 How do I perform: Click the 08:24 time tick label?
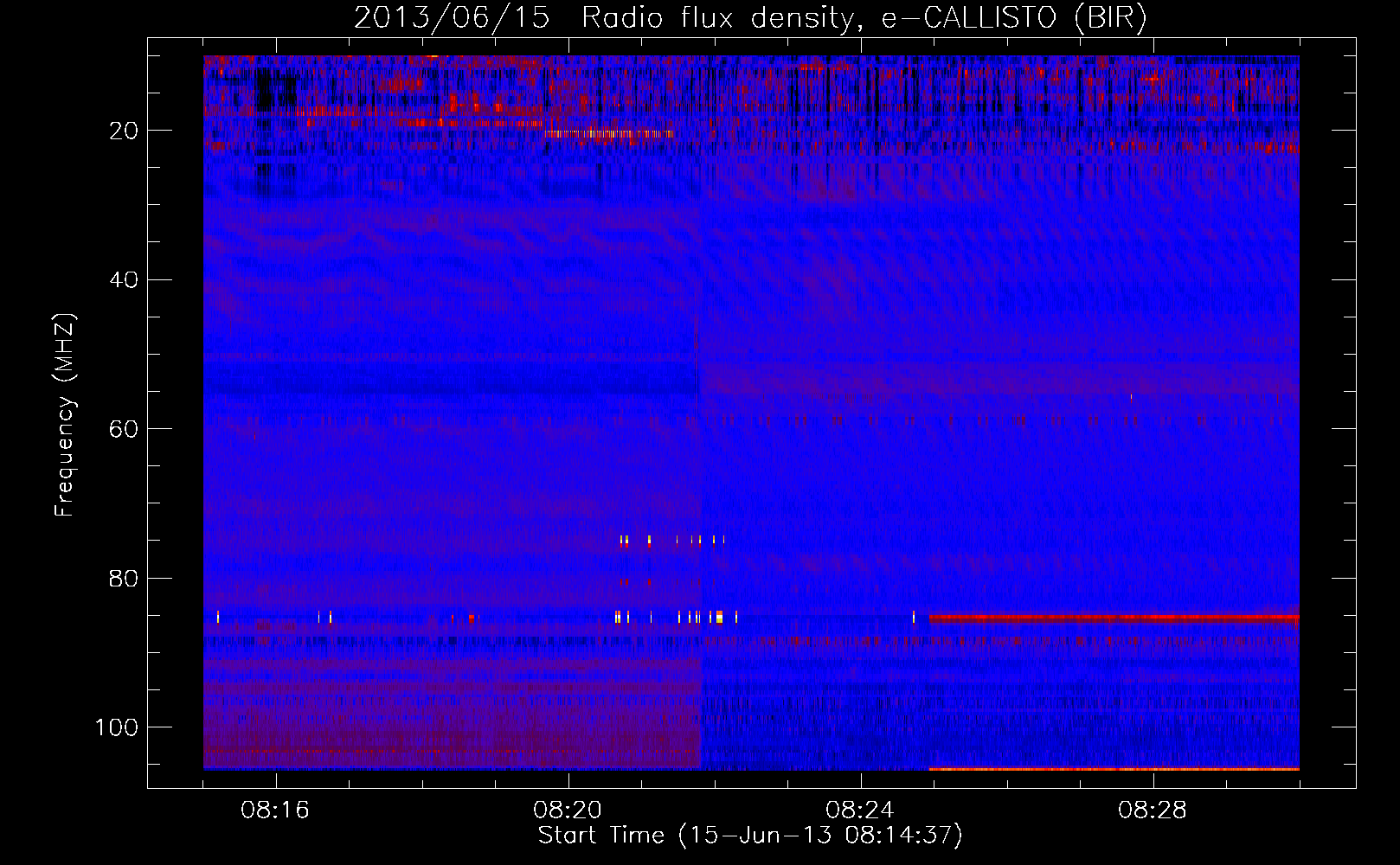coord(860,811)
